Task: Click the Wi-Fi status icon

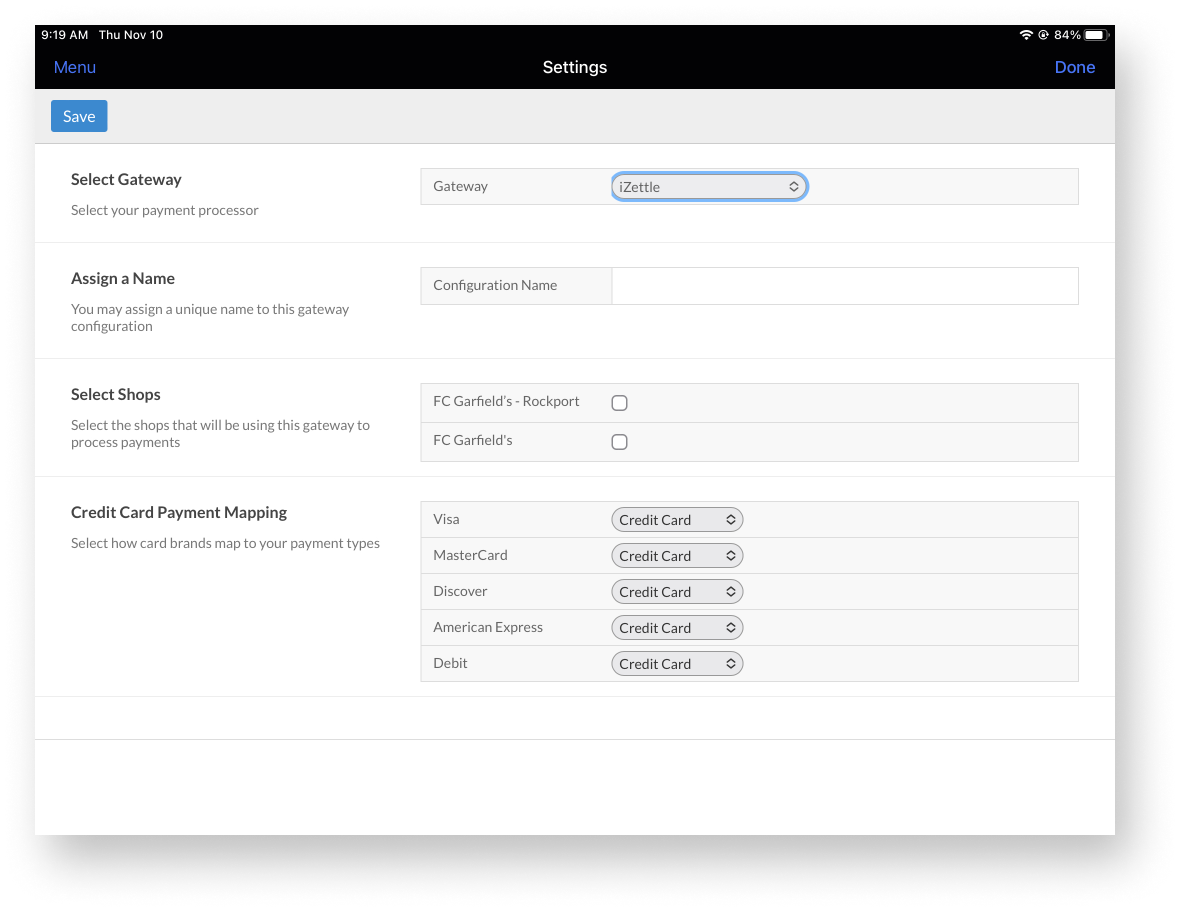Action: click(x=1025, y=35)
